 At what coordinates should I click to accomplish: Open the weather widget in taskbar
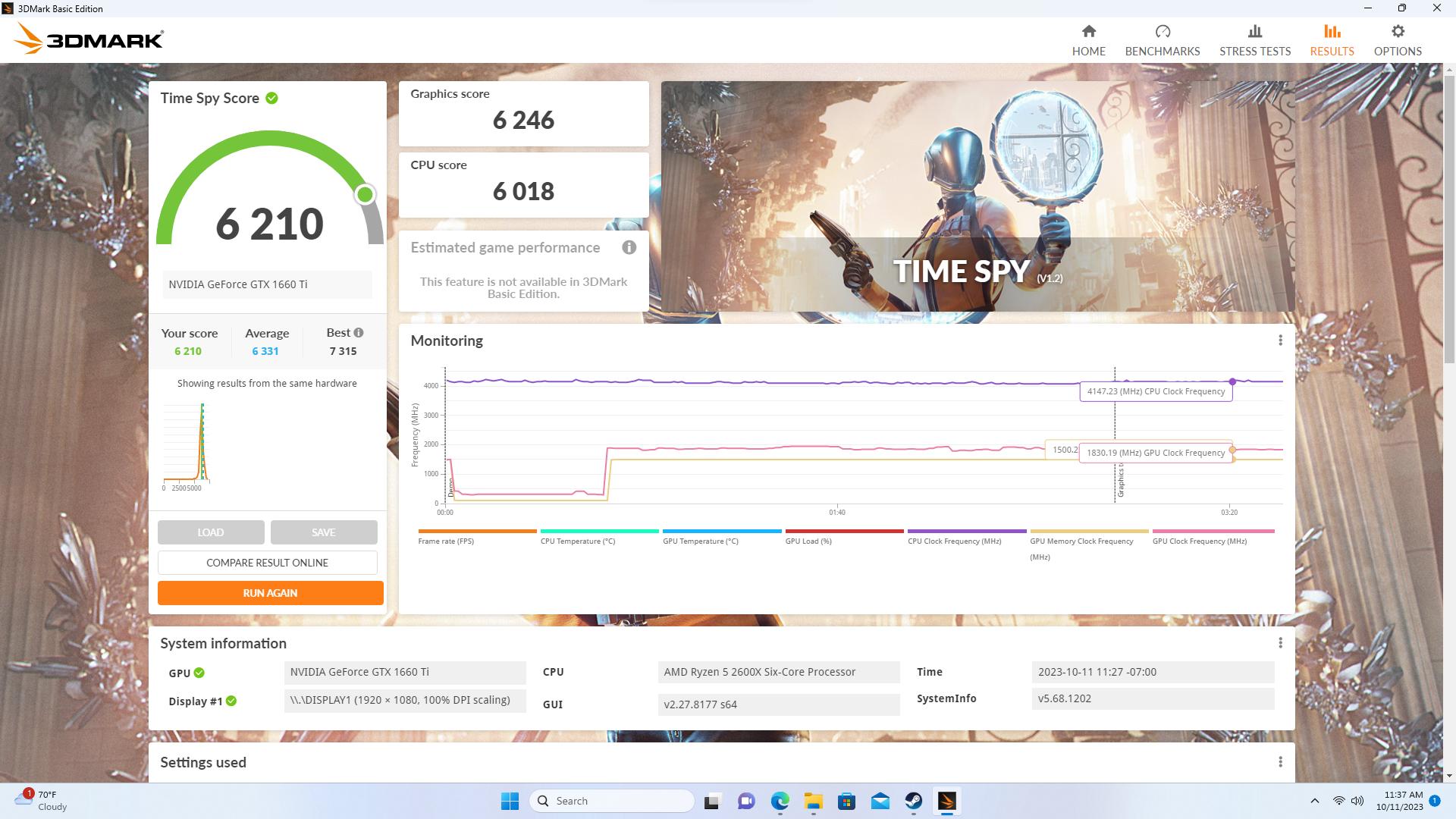pos(42,801)
